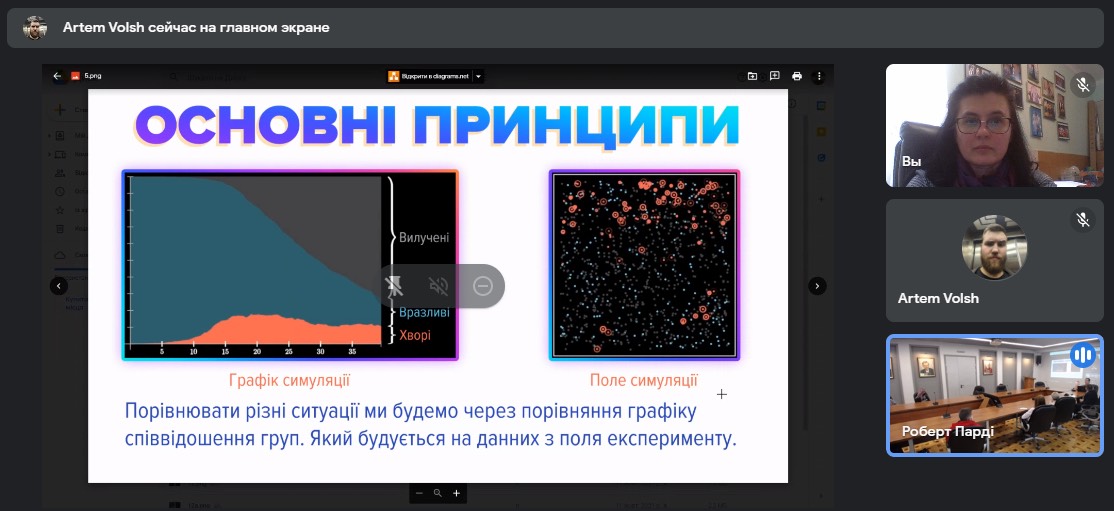The height and width of the screenshot is (511, 1114).
Task: Click the zoom in plus button
Action: 456,493
